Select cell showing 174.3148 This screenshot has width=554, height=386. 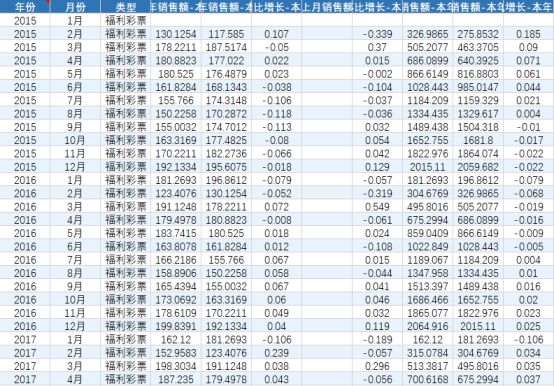pyautogui.click(x=226, y=101)
